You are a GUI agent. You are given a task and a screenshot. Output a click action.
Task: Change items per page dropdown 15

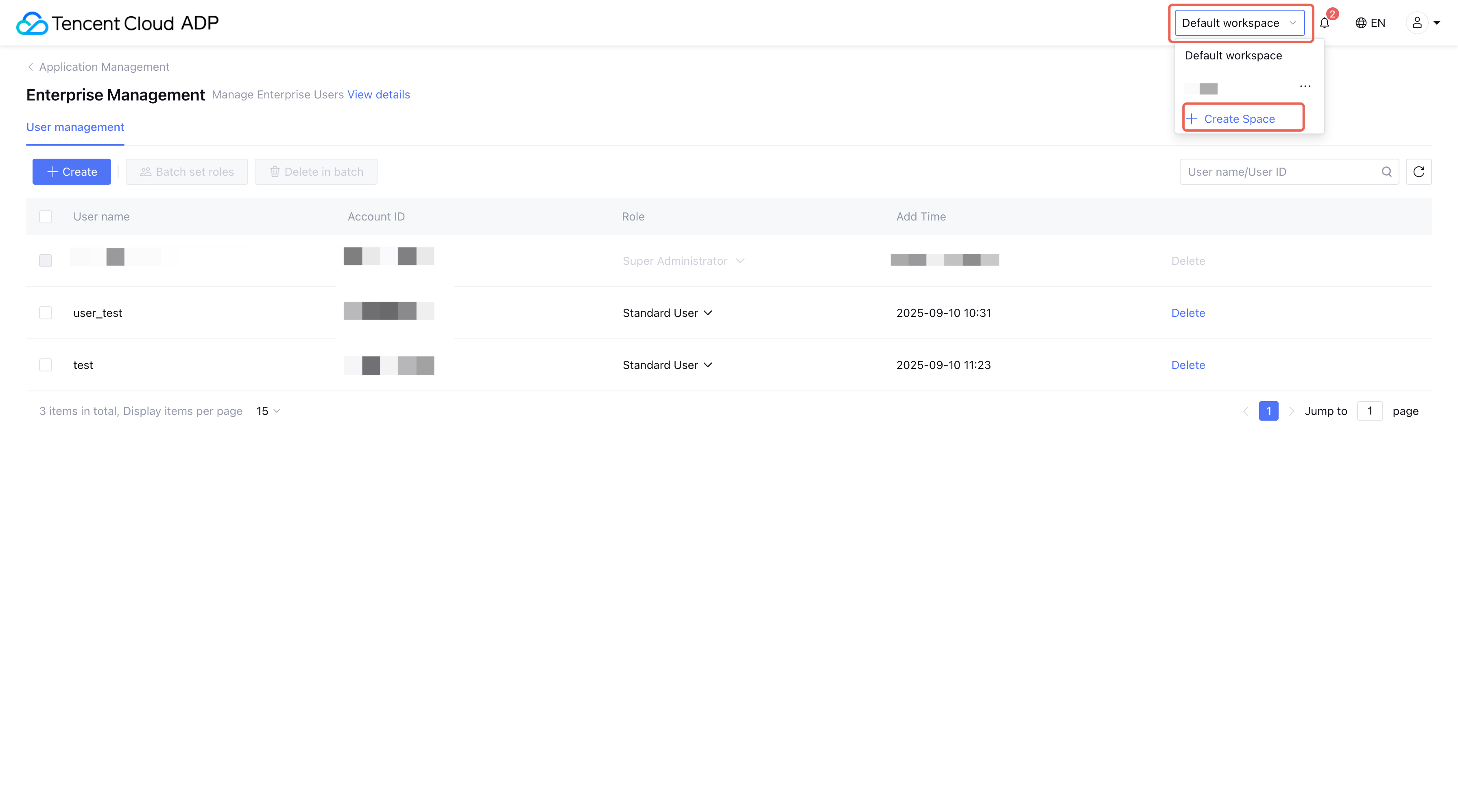(268, 411)
